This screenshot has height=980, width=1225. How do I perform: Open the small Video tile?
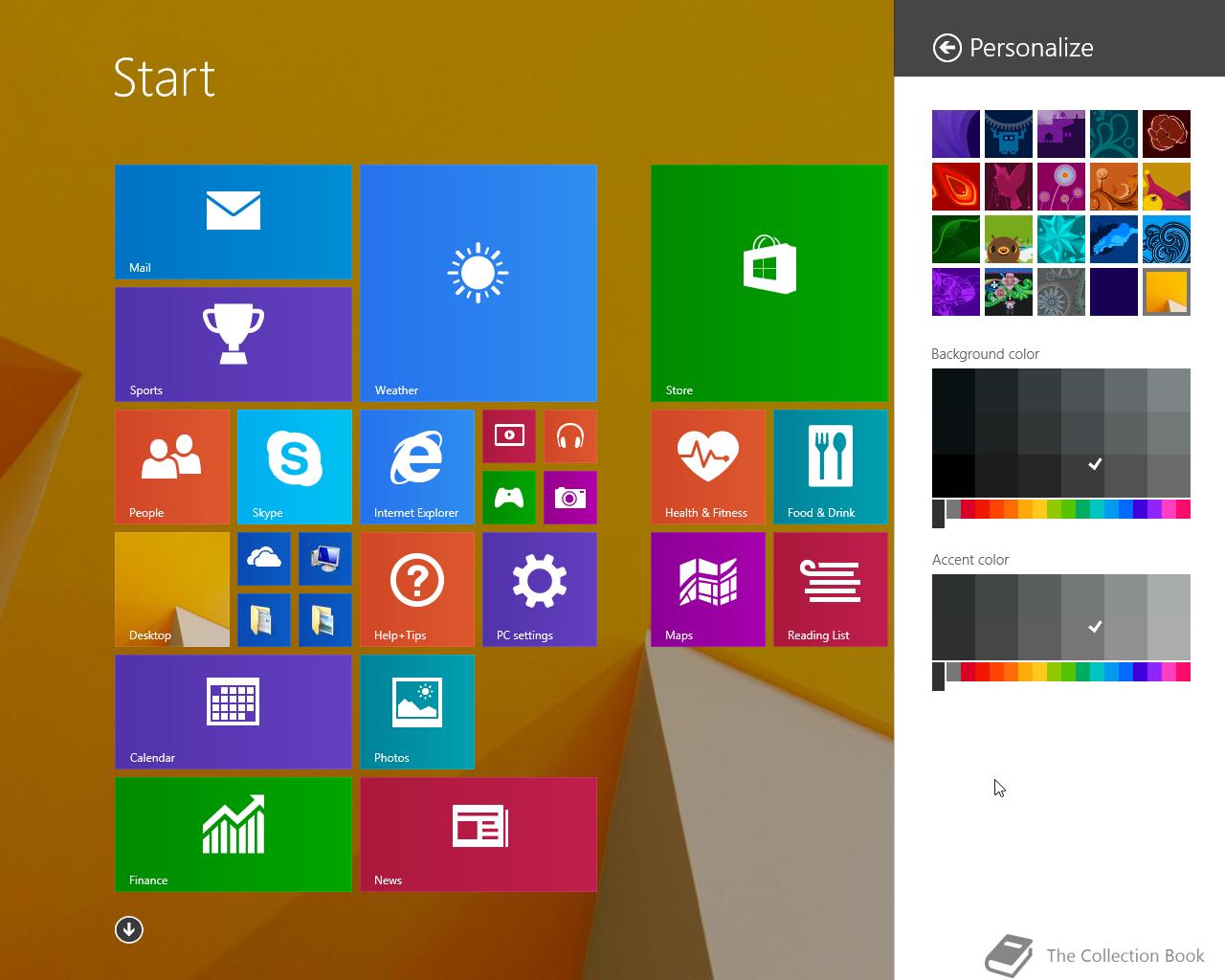pyautogui.click(x=509, y=436)
